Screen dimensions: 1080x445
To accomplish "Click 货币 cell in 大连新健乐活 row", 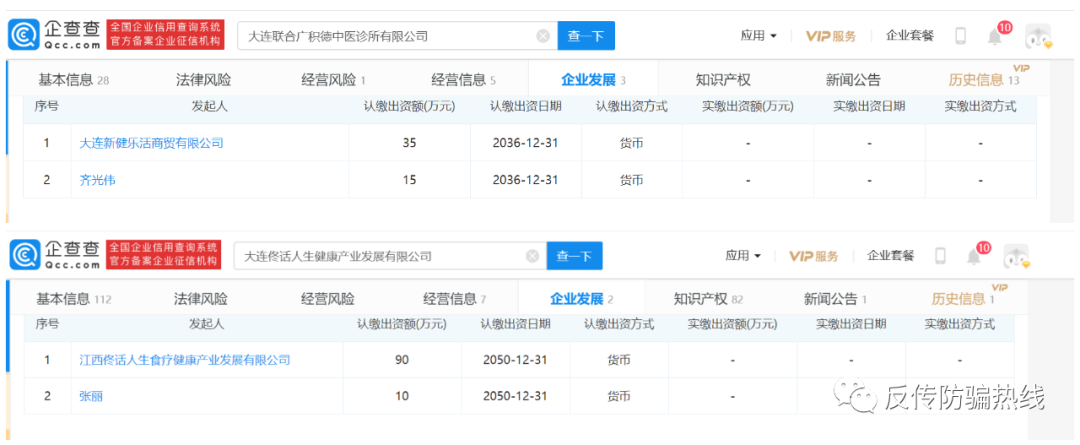I will tap(632, 143).
